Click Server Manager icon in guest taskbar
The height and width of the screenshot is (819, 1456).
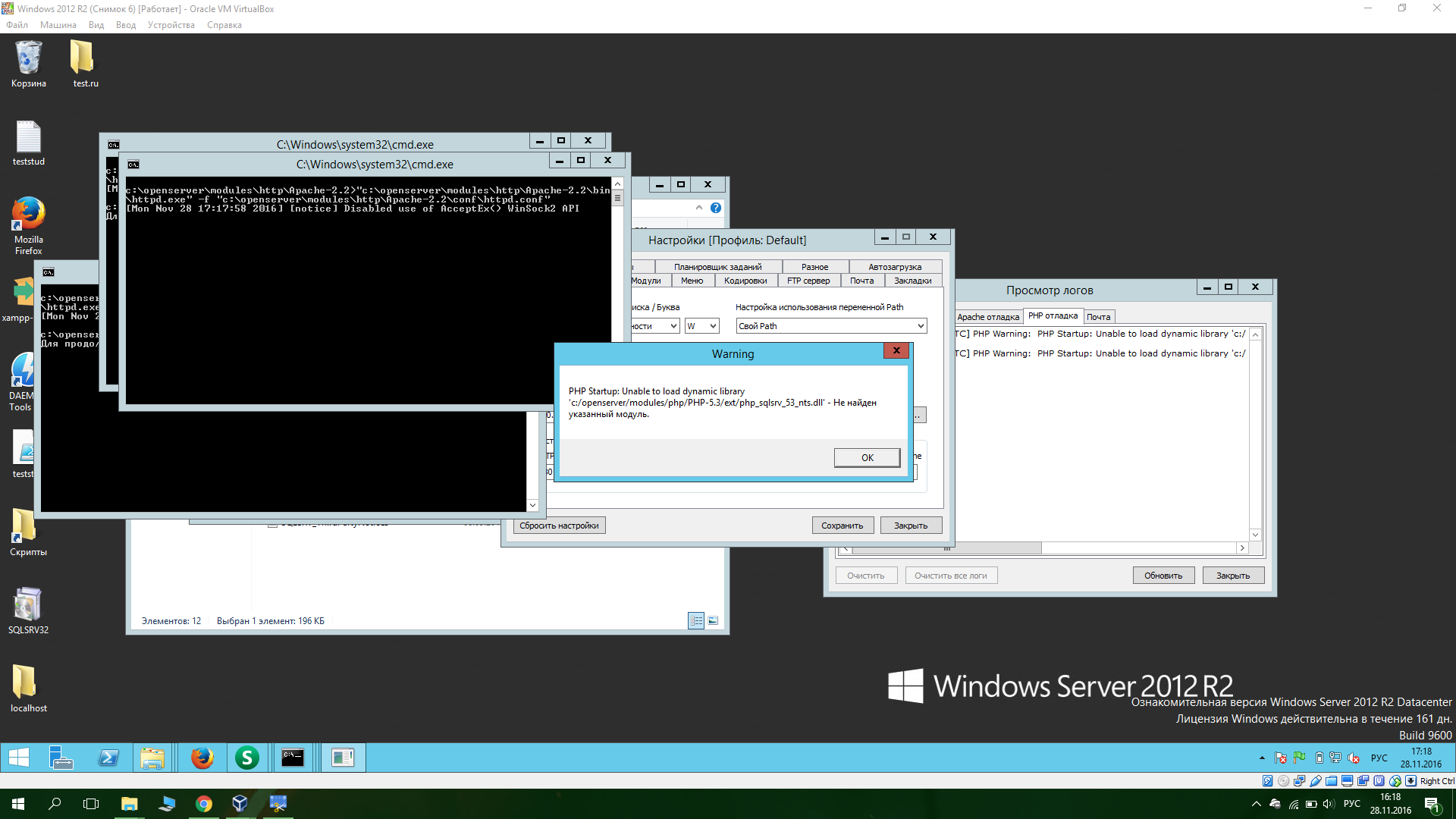pyautogui.click(x=61, y=758)
